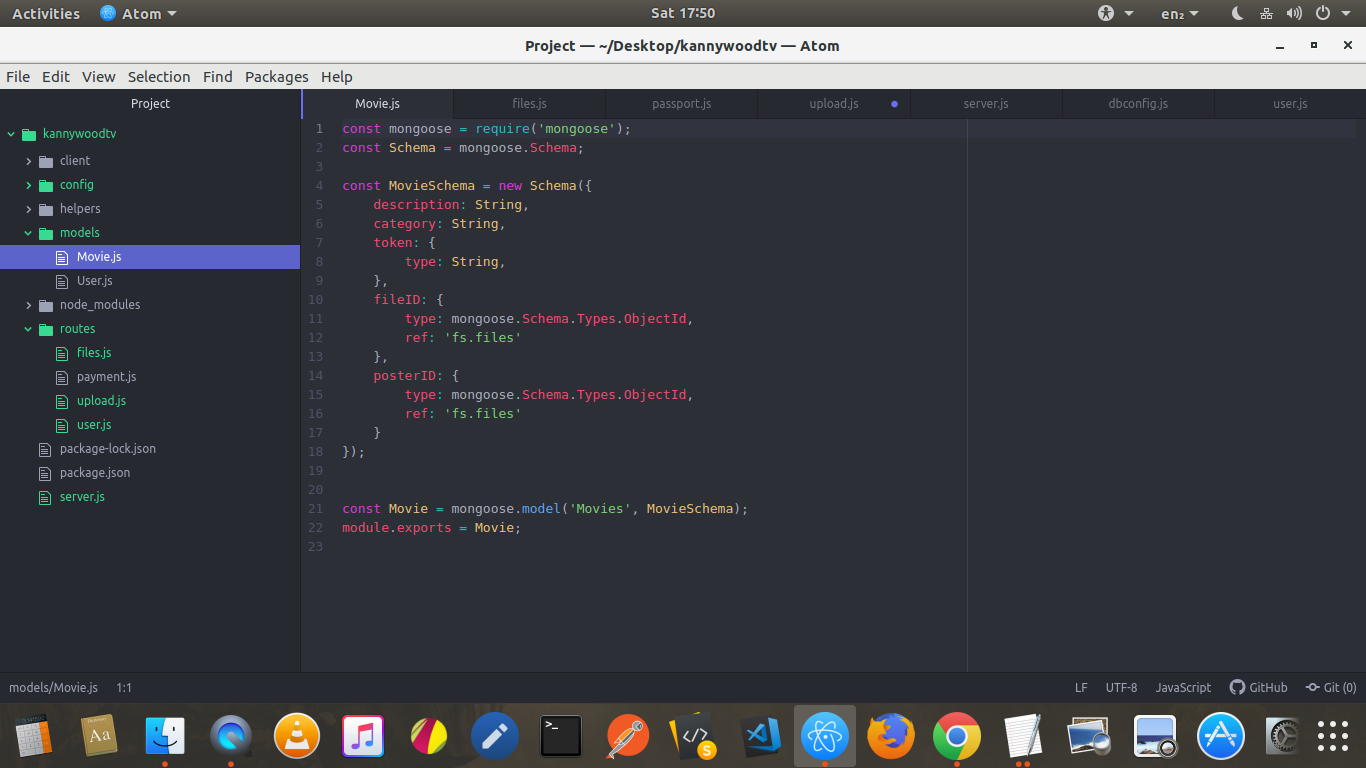Click the JavaScript grammar indicator in status bar
Screen dimensions: 1366x768
tap(1182, 687)
